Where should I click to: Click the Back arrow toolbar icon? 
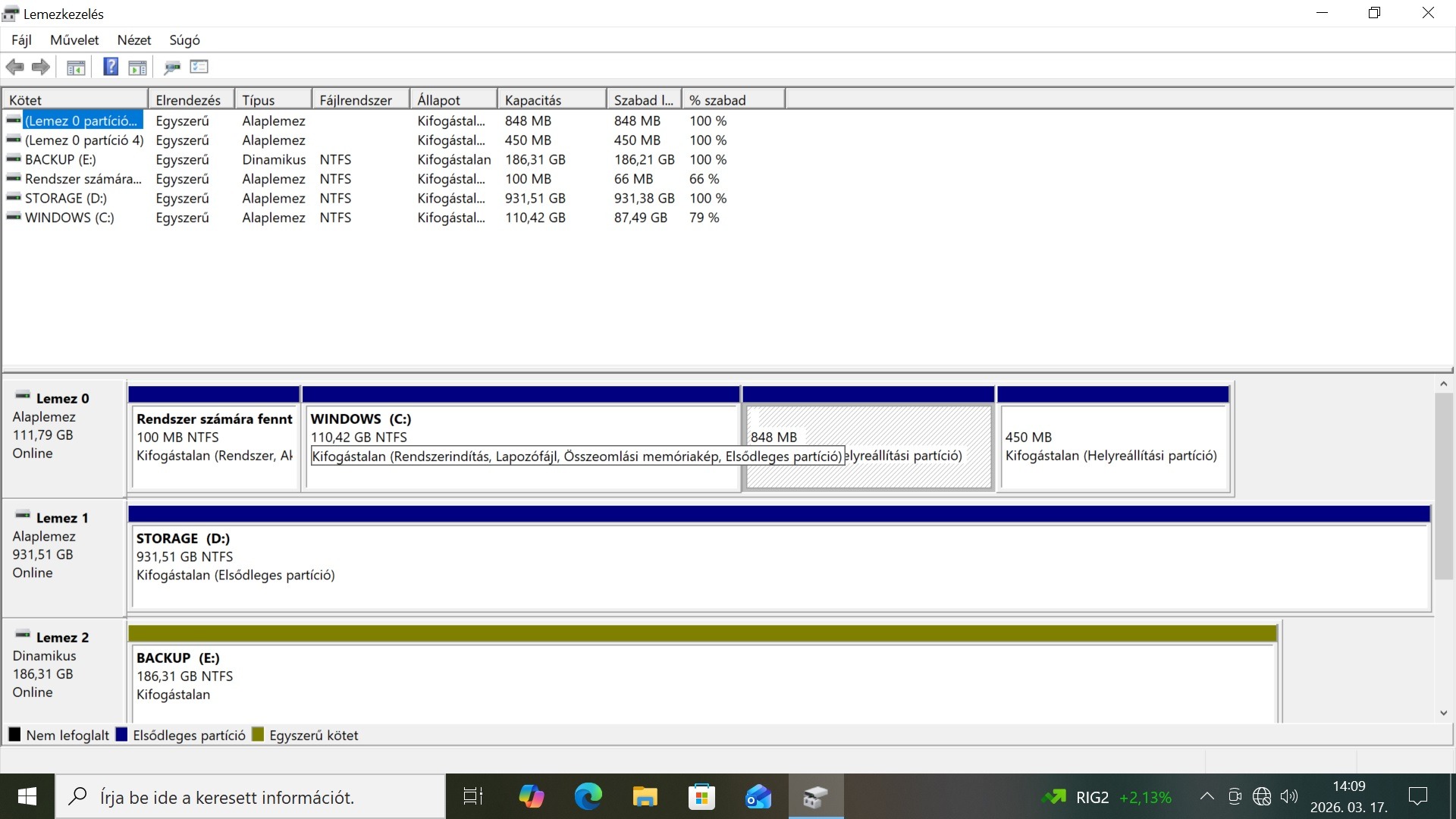coord(14,67)
